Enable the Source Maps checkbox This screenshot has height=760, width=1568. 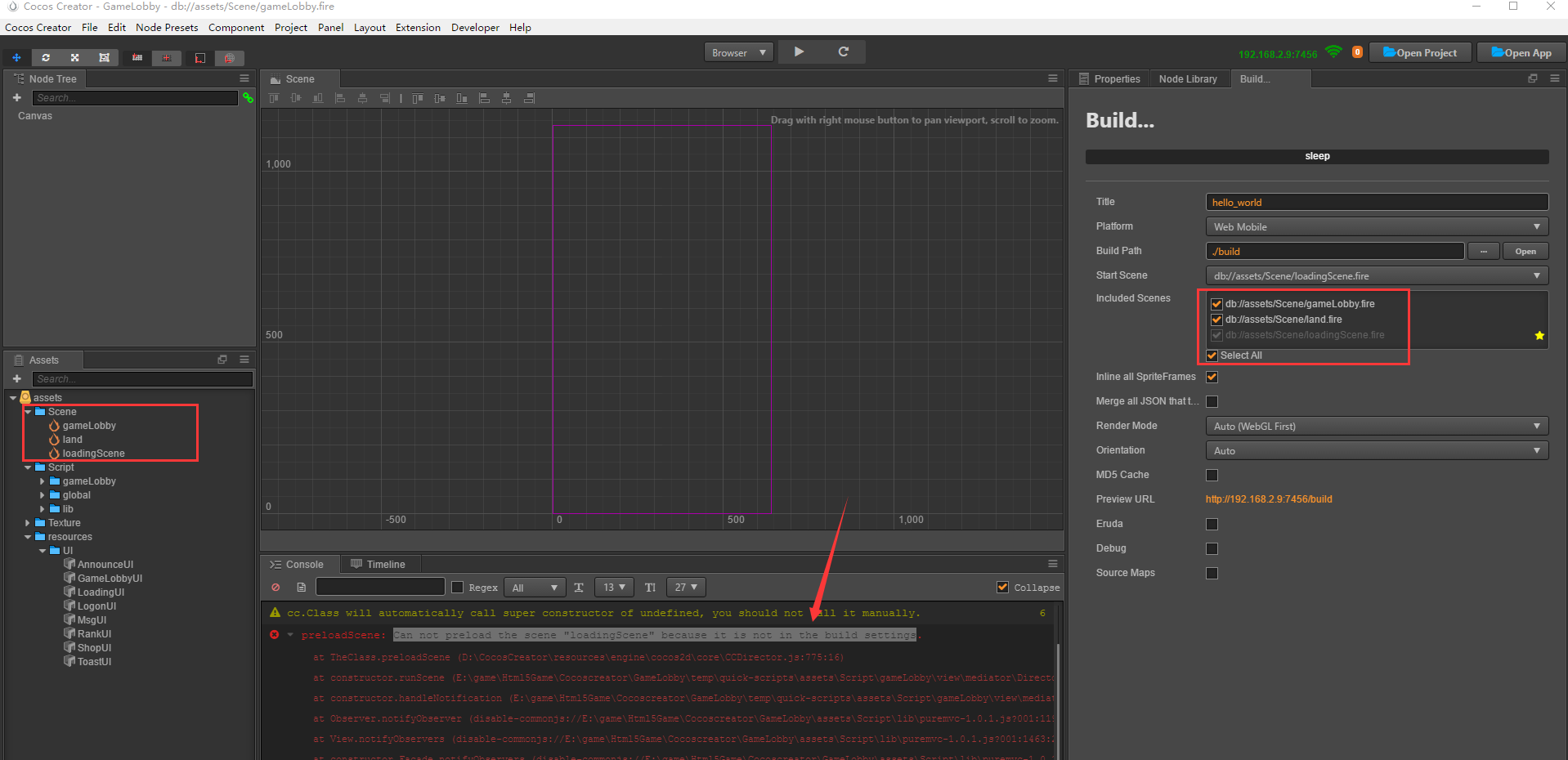(1212, 573)
